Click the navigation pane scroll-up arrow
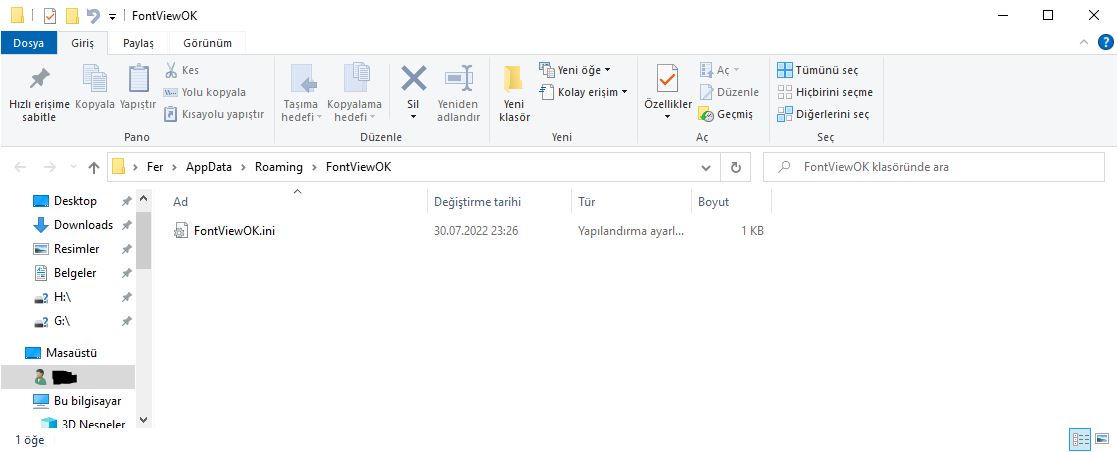Viewport: 1118px width, 452px height. (143, 199)
